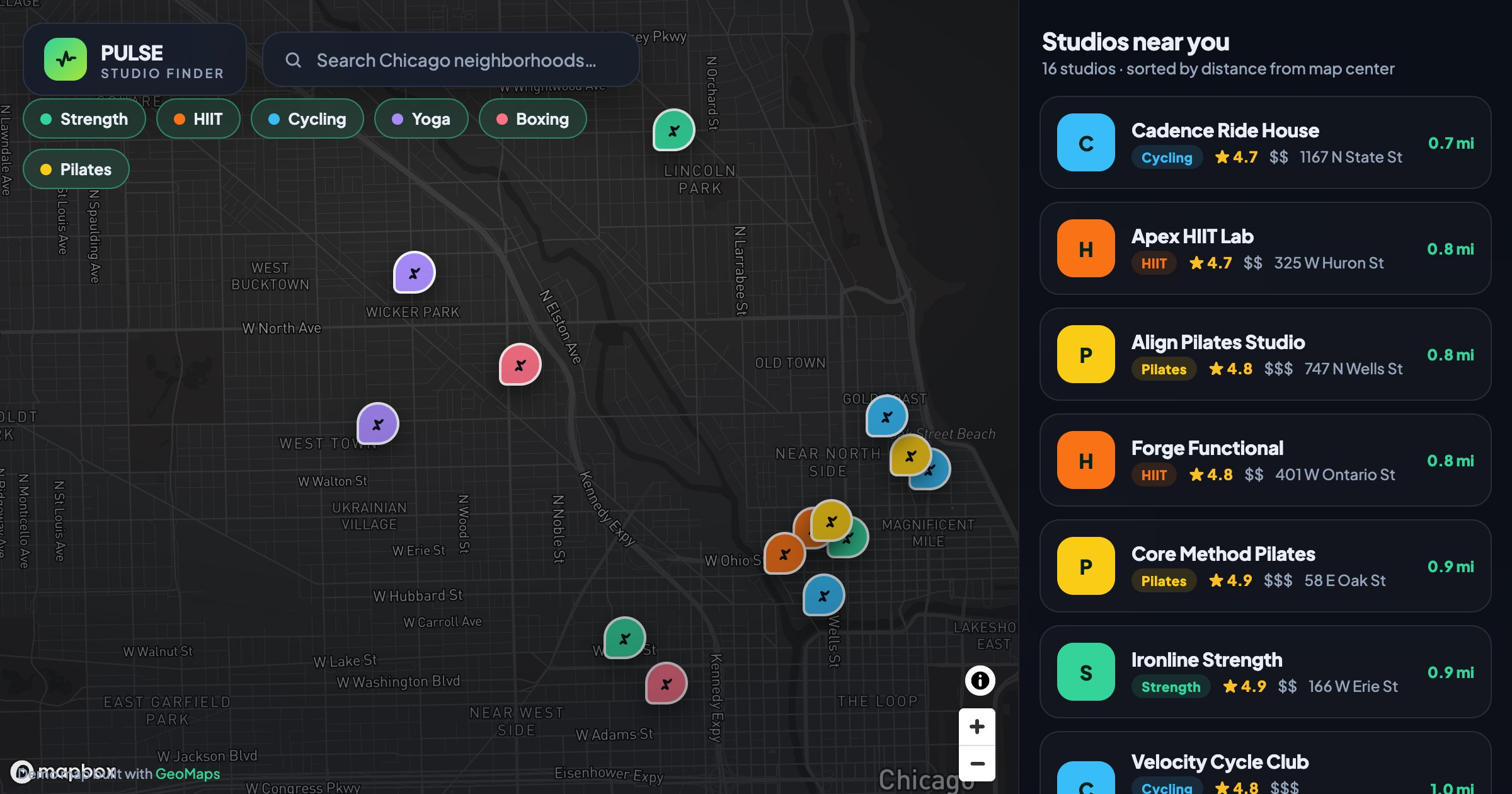1512x794 pixels.
Task: Select the orange marker beside W Ohio St
Action: 784,553
